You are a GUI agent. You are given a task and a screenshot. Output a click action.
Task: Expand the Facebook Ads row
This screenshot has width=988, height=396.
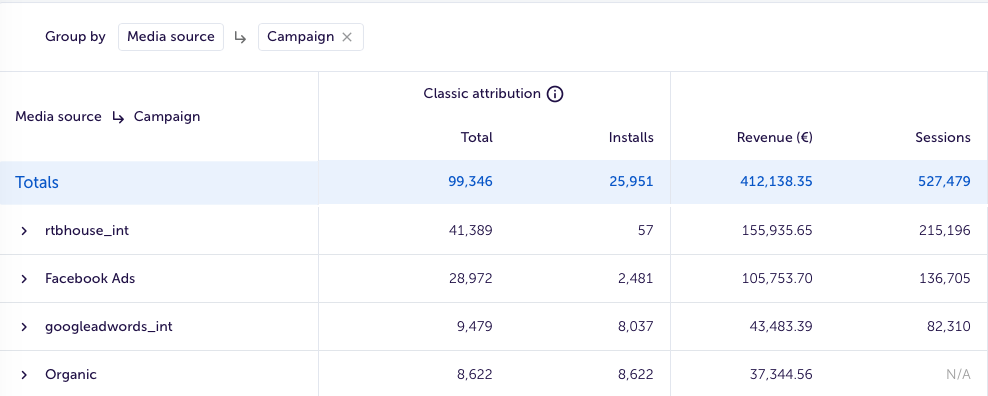[24, 279]
